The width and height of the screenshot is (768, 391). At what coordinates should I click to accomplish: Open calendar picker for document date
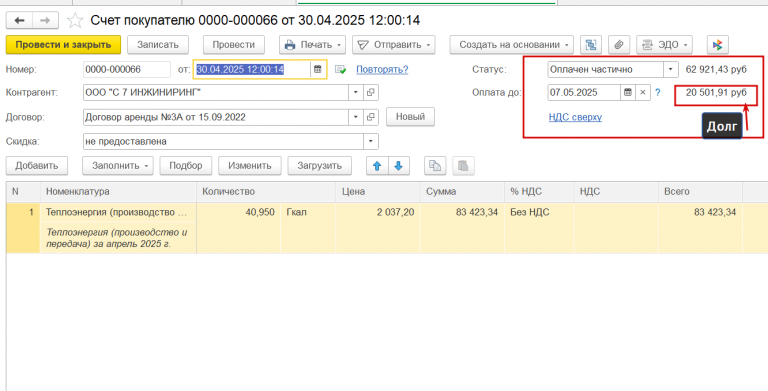(x=318, y=70)
